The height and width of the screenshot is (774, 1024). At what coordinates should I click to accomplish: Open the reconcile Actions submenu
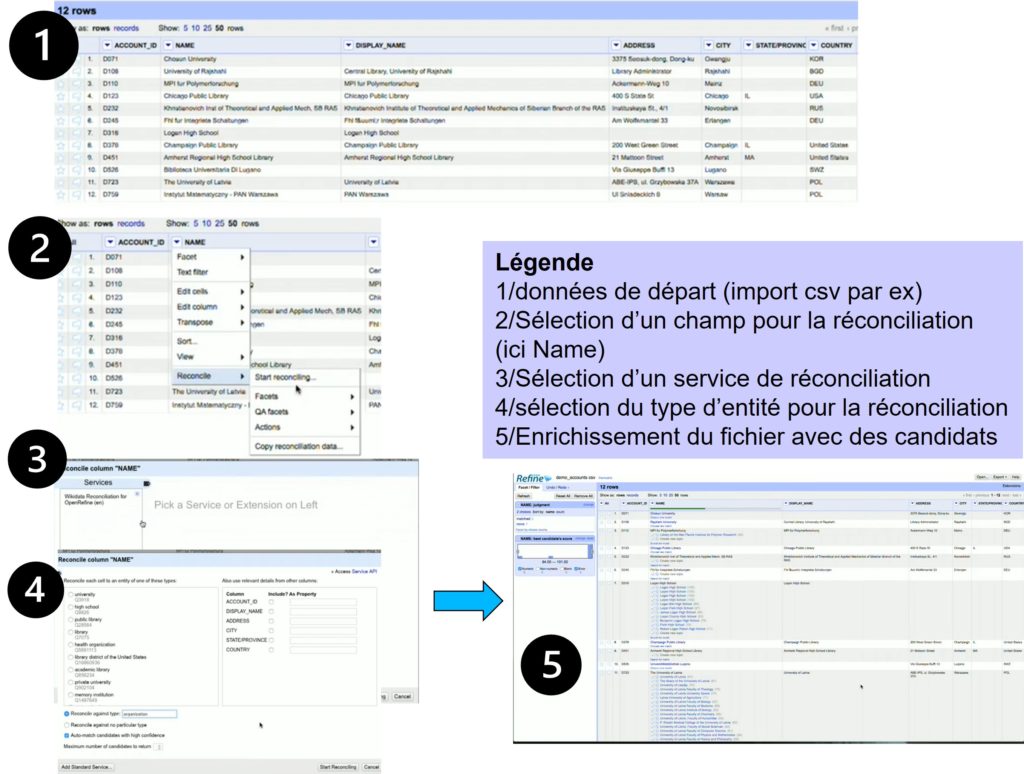click(x=304, y=427)
